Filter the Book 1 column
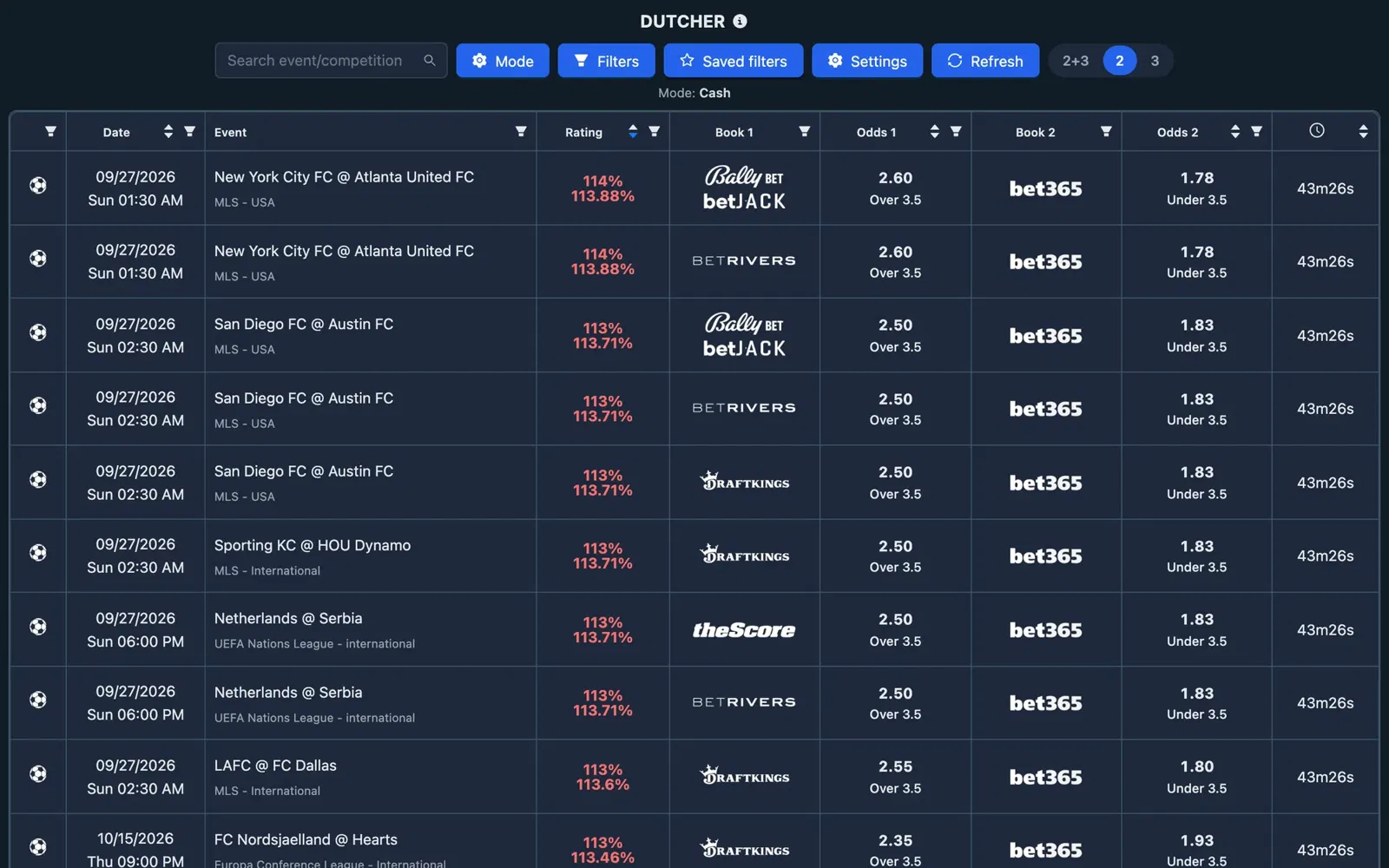Image resolution: width=1389 pixels, height=868 pixels. [x=805, y=132]
